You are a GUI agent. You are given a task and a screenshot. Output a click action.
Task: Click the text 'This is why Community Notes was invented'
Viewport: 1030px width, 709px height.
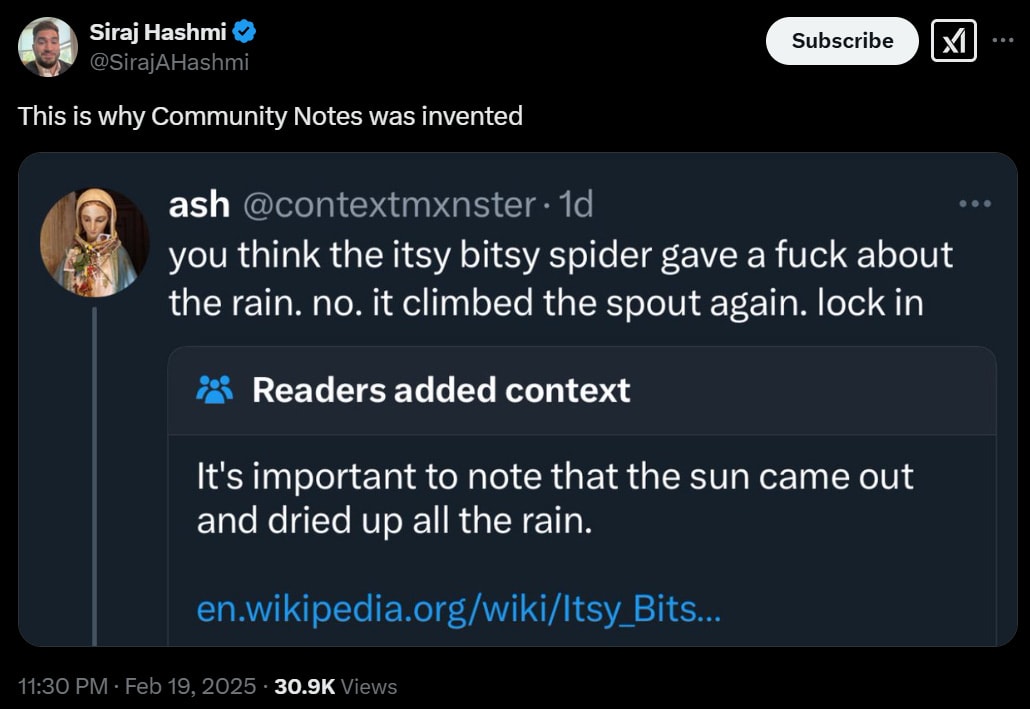pos(270,116)
